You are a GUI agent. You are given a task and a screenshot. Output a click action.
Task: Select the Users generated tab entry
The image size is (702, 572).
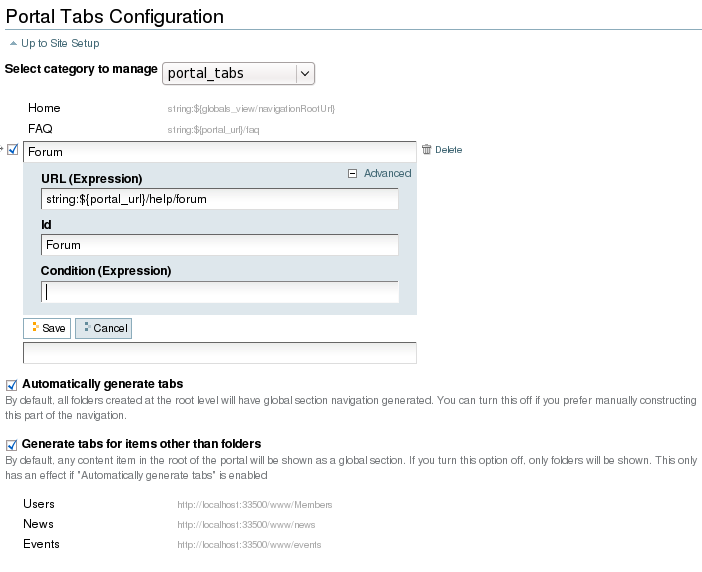[39, 504]
